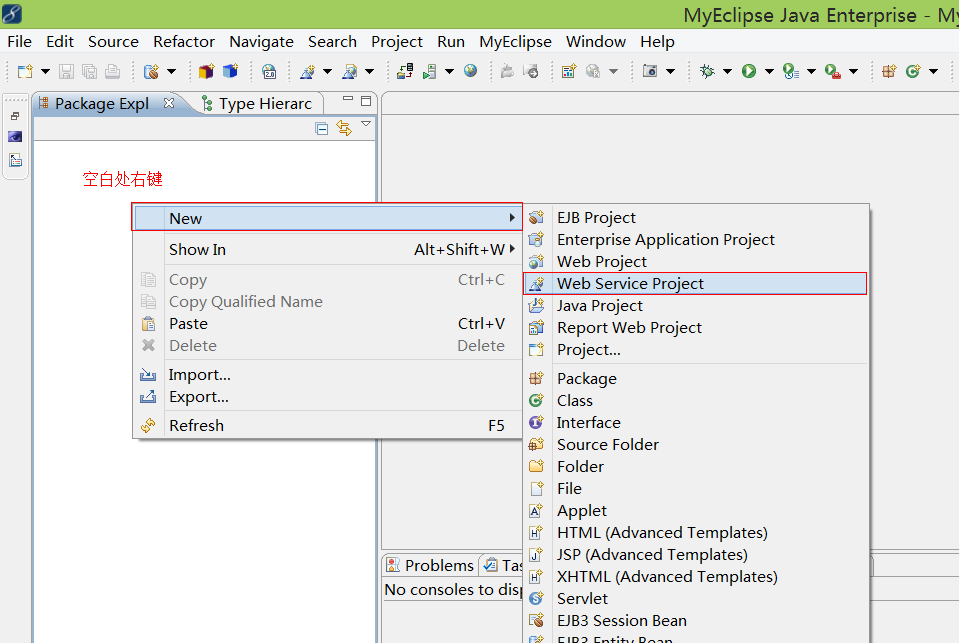Screen dimensions: 959x643
Task: Click the yellow and purple cube toolbar icon
Action: pyautogui.click(x=207, y=72)
